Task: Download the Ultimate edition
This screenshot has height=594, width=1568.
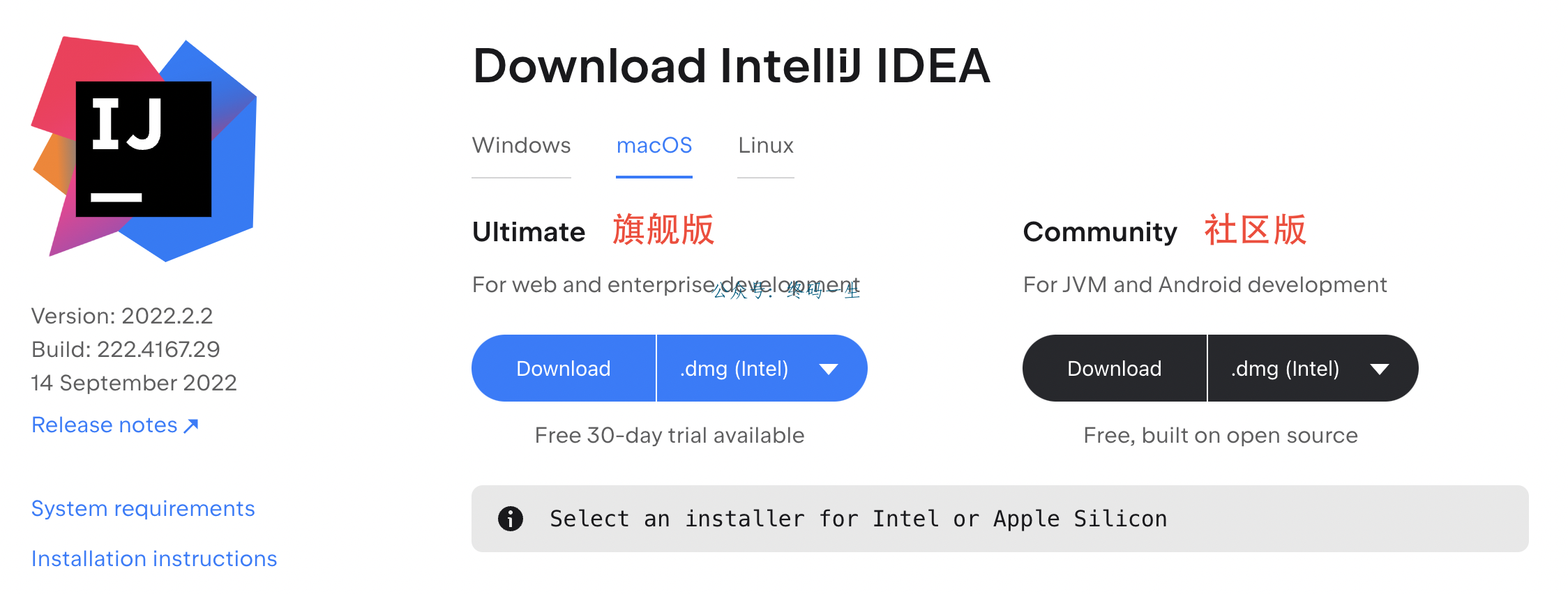Action: (564, 368)
